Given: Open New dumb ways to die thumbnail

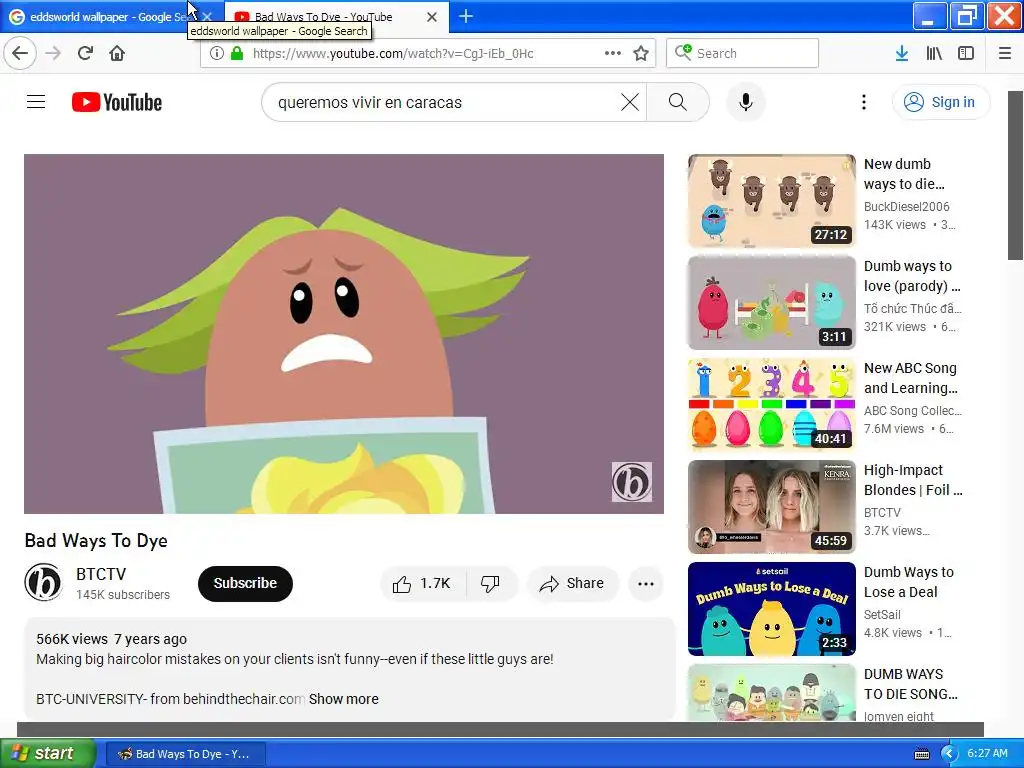Looking at the screenshot, I should click(x=771, y=200).
